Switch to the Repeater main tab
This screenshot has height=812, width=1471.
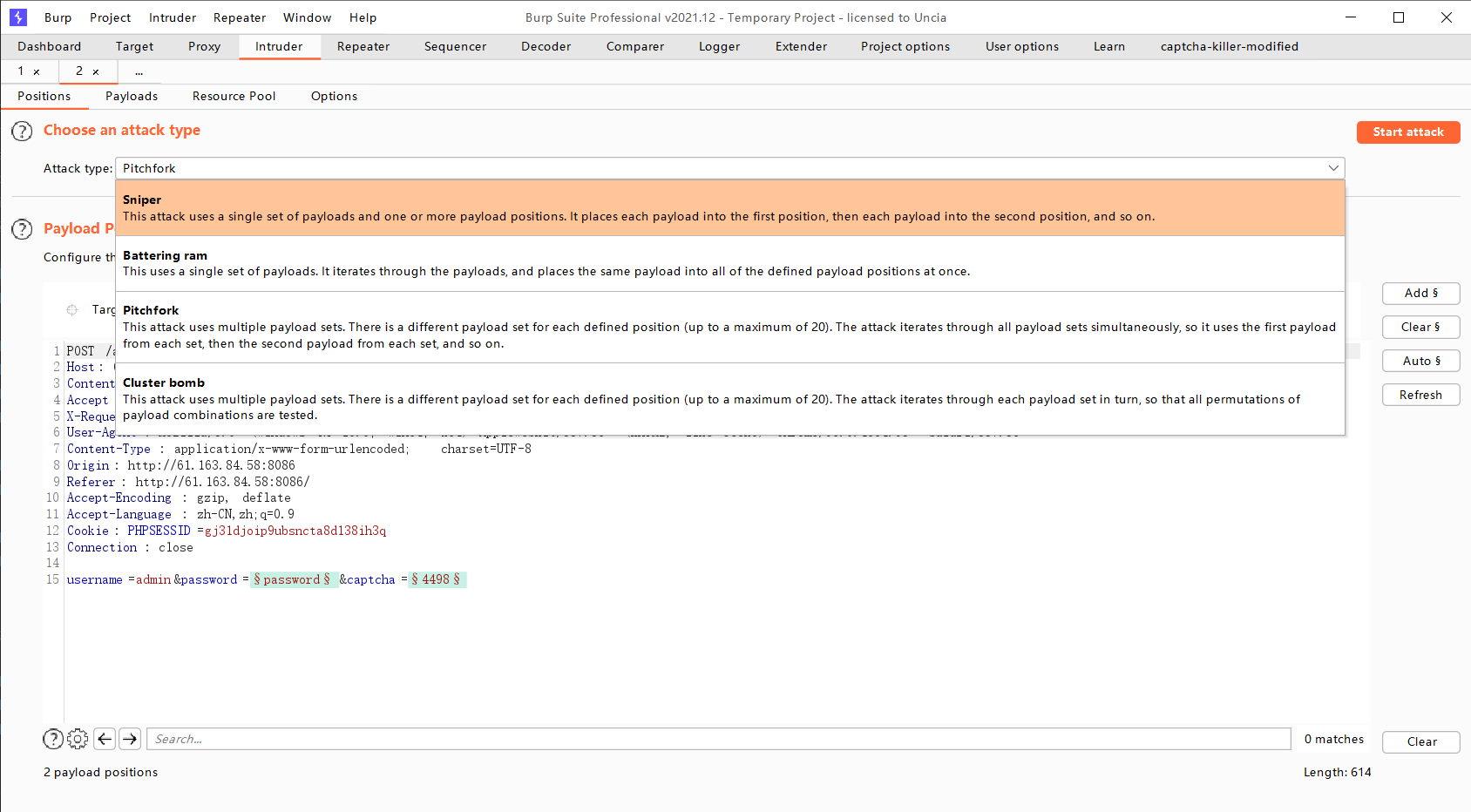[363, 46]
